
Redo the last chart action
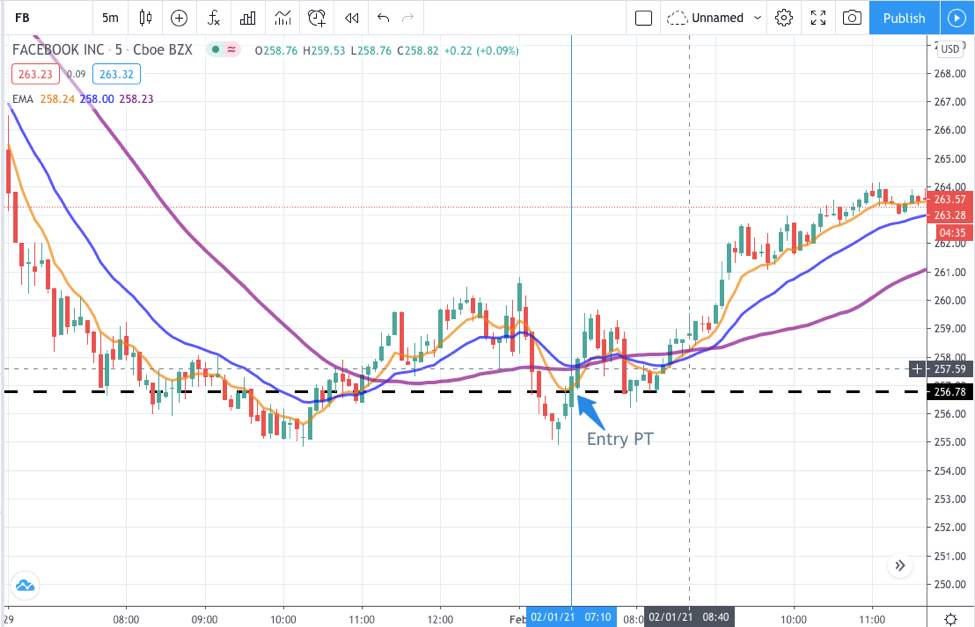(408, 18)
